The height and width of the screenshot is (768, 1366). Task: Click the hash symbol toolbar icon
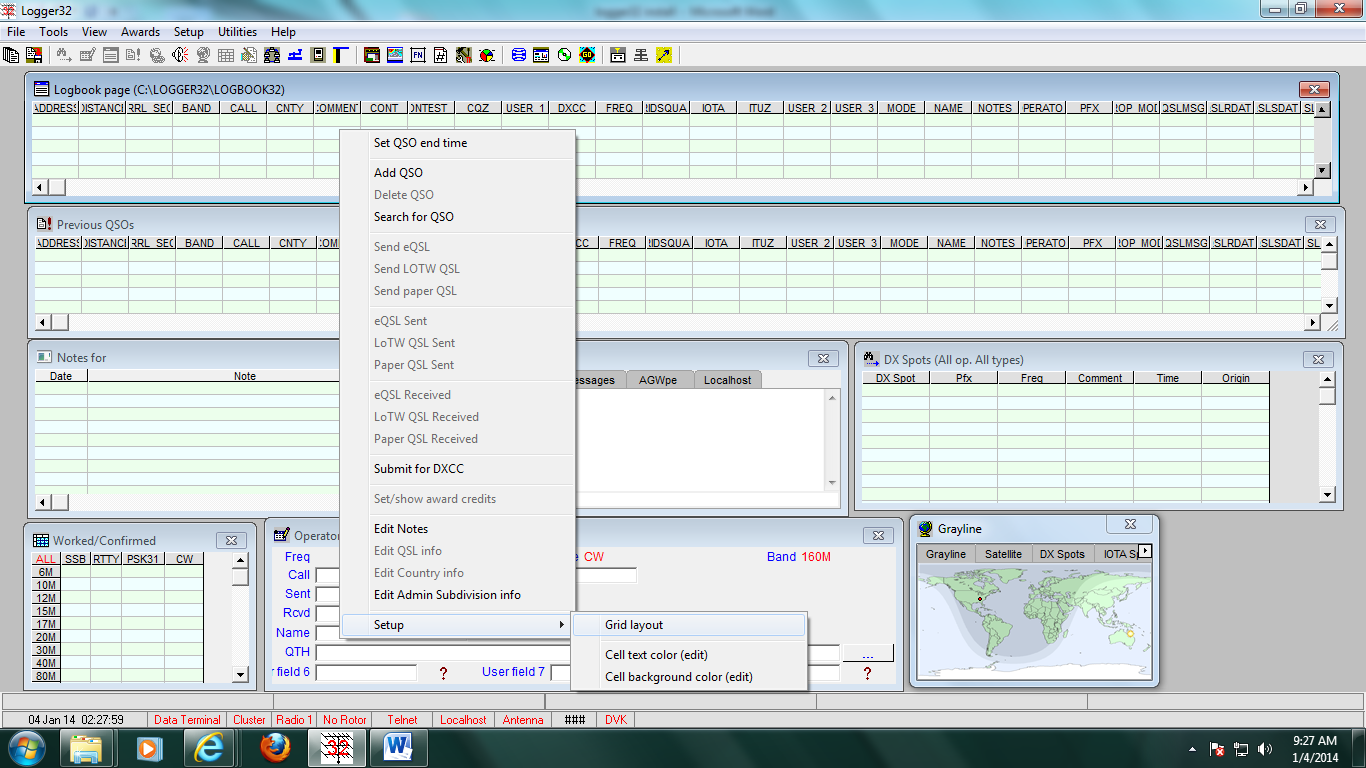tap(440, 55)
